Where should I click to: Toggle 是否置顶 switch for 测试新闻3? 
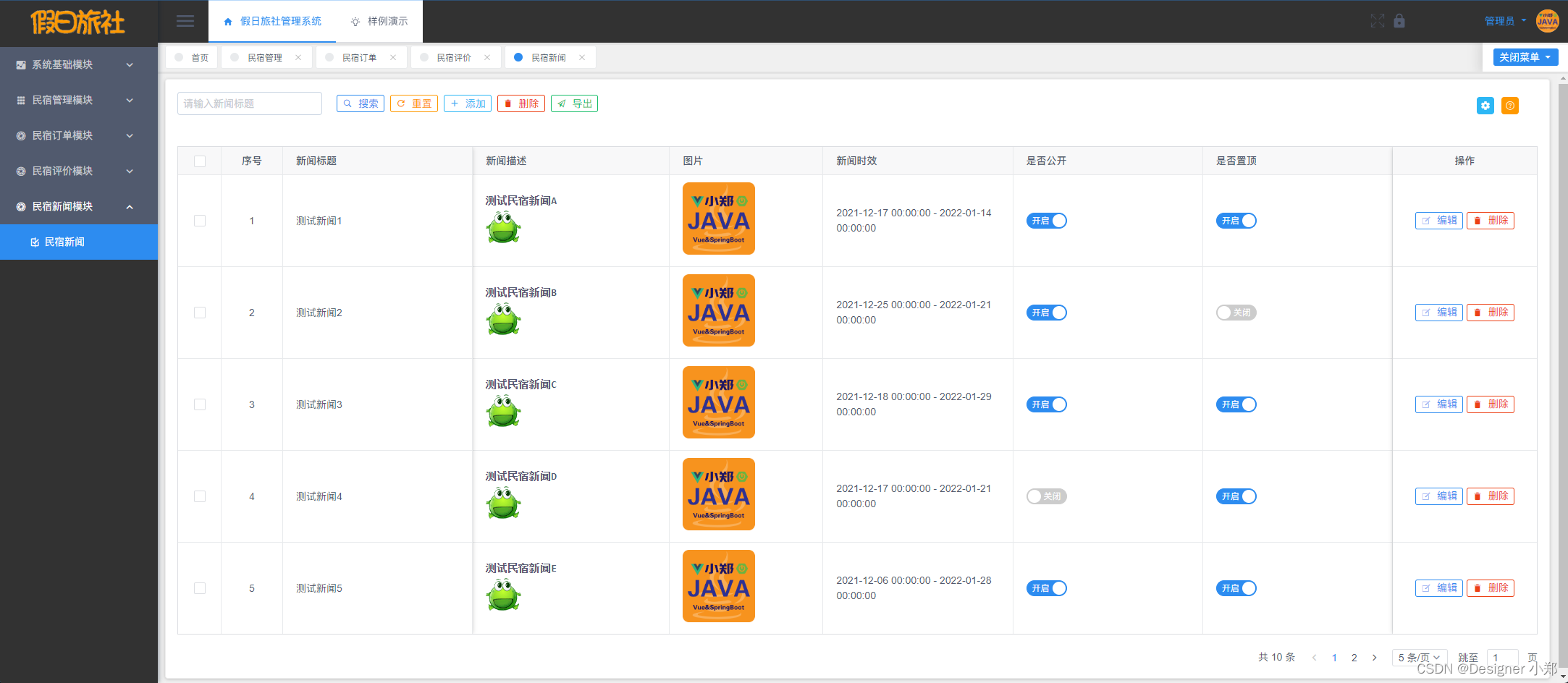click(x=1236, y=404)
